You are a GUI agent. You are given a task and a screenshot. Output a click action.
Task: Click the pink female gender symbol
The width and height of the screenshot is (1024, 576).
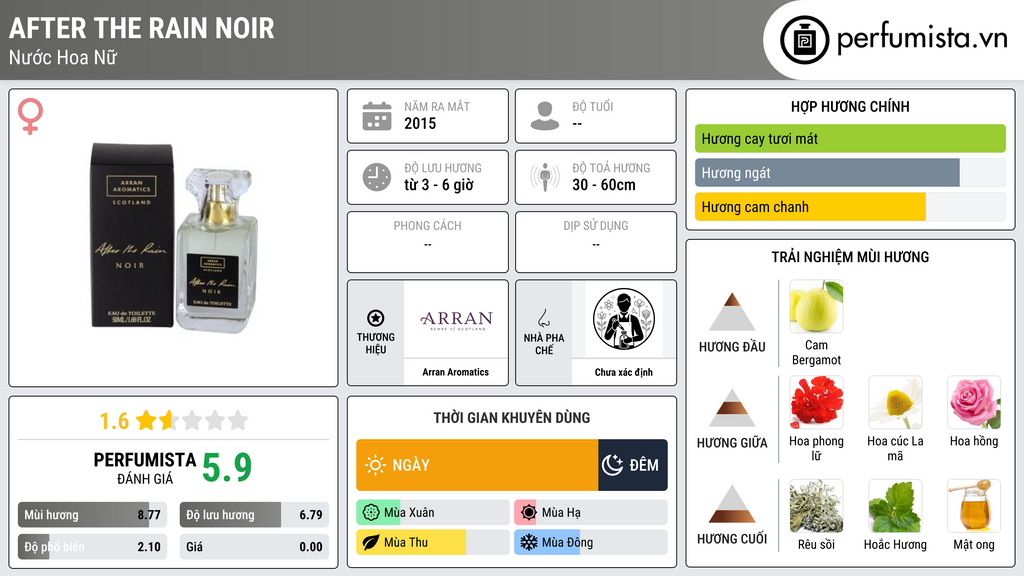click(x=30, y=116)
